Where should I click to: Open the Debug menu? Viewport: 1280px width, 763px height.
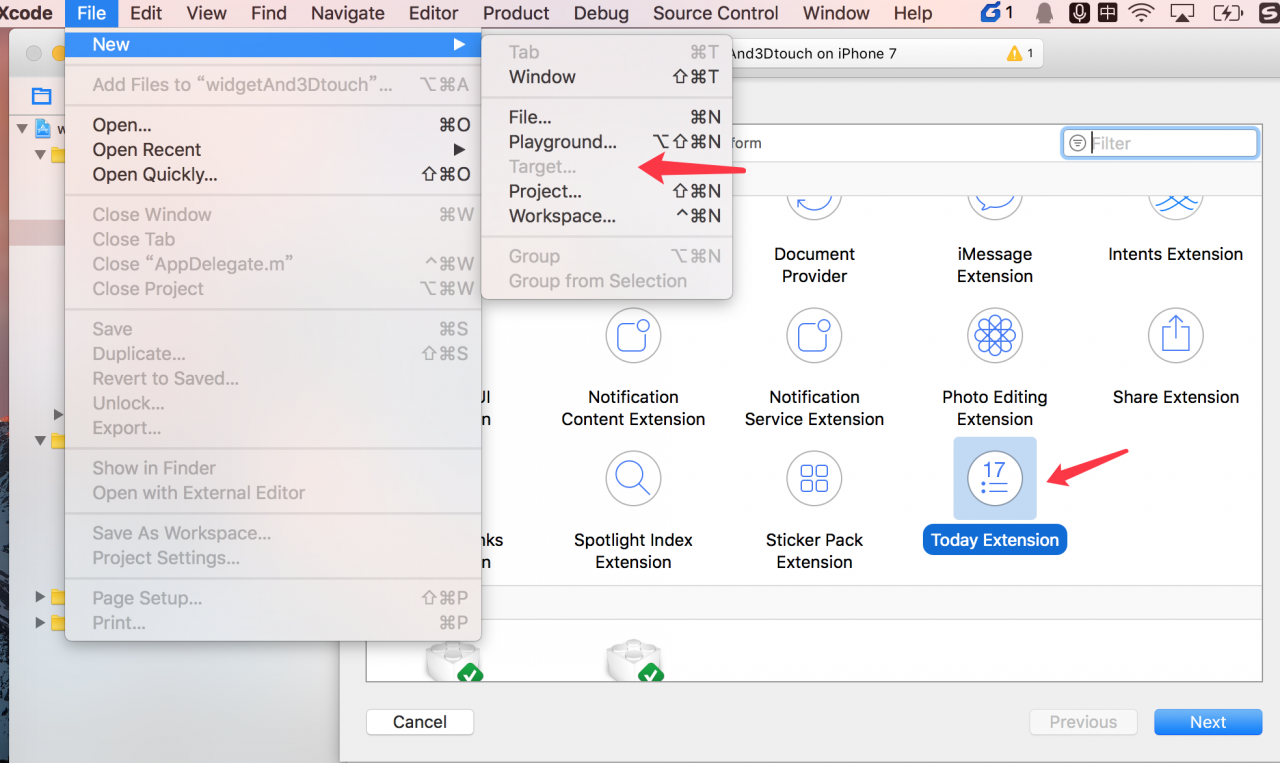601,13
